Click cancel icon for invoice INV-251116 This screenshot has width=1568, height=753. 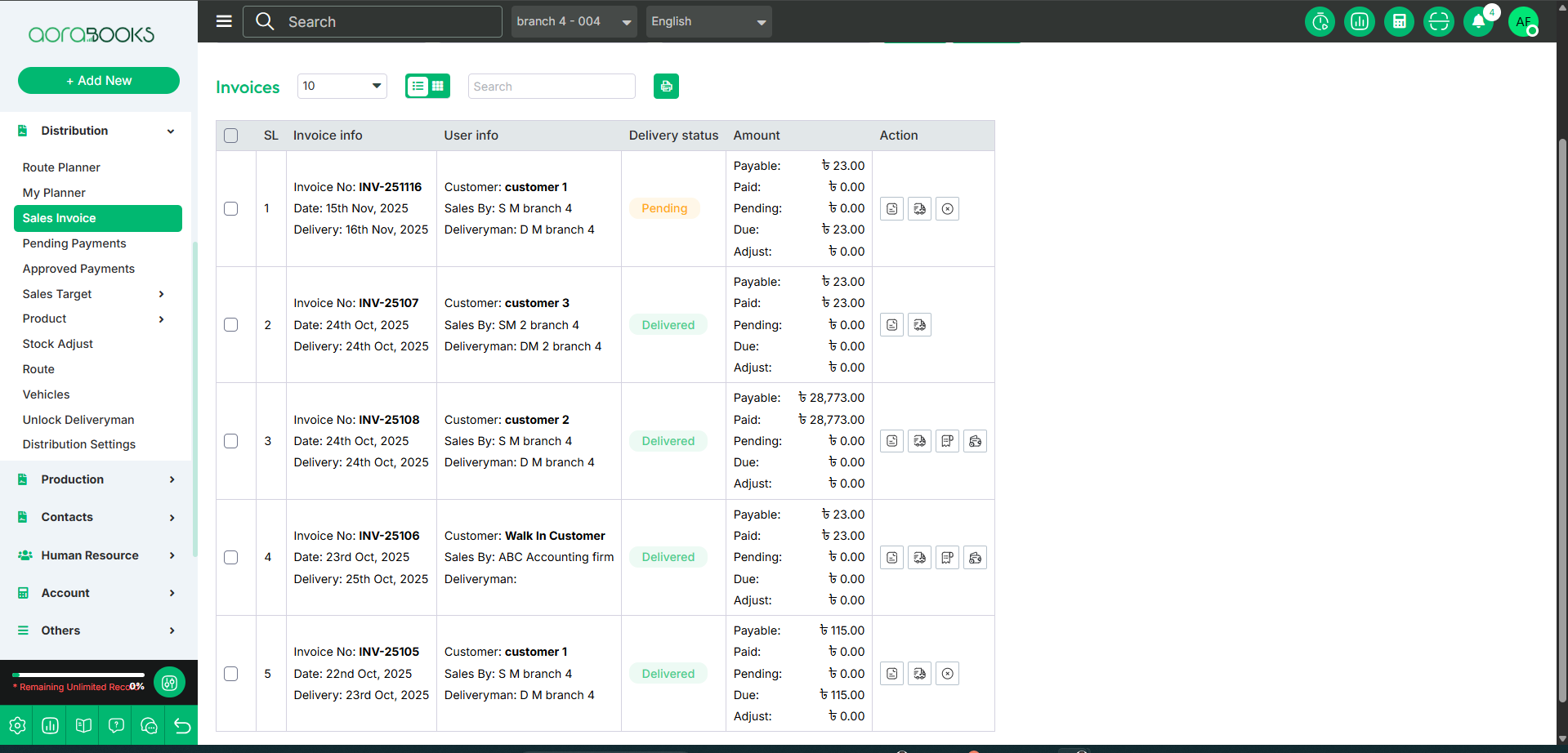[947, 209]
